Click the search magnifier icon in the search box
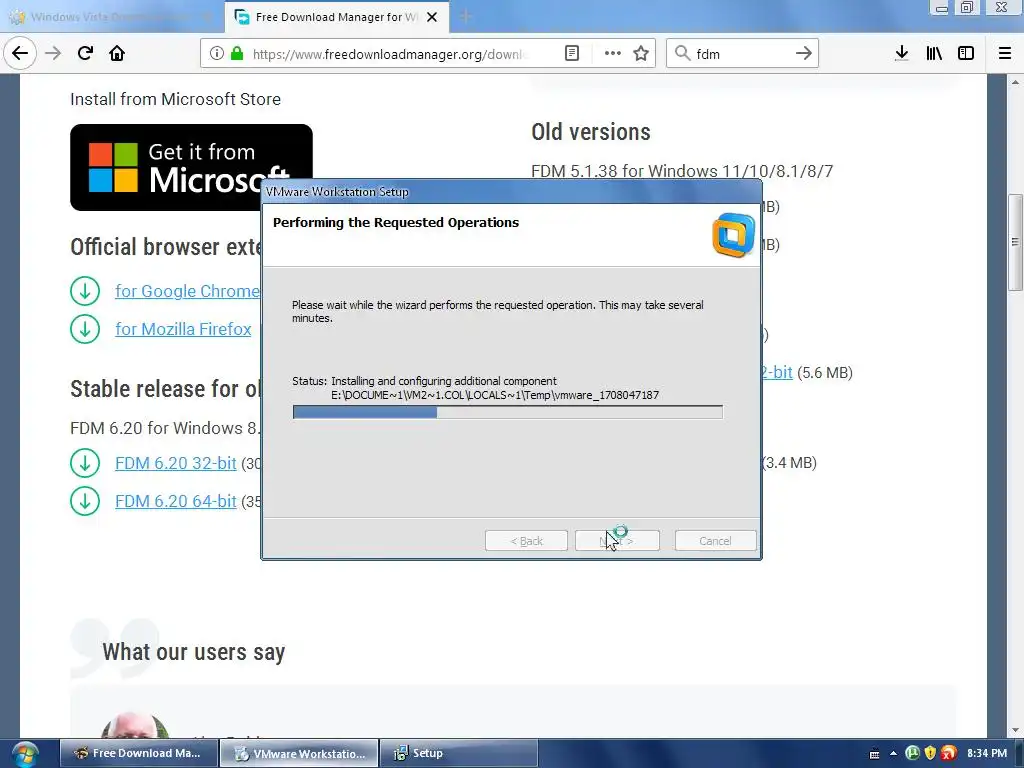Viewport: 1024px width, 768px height. [x=682, y=54]
